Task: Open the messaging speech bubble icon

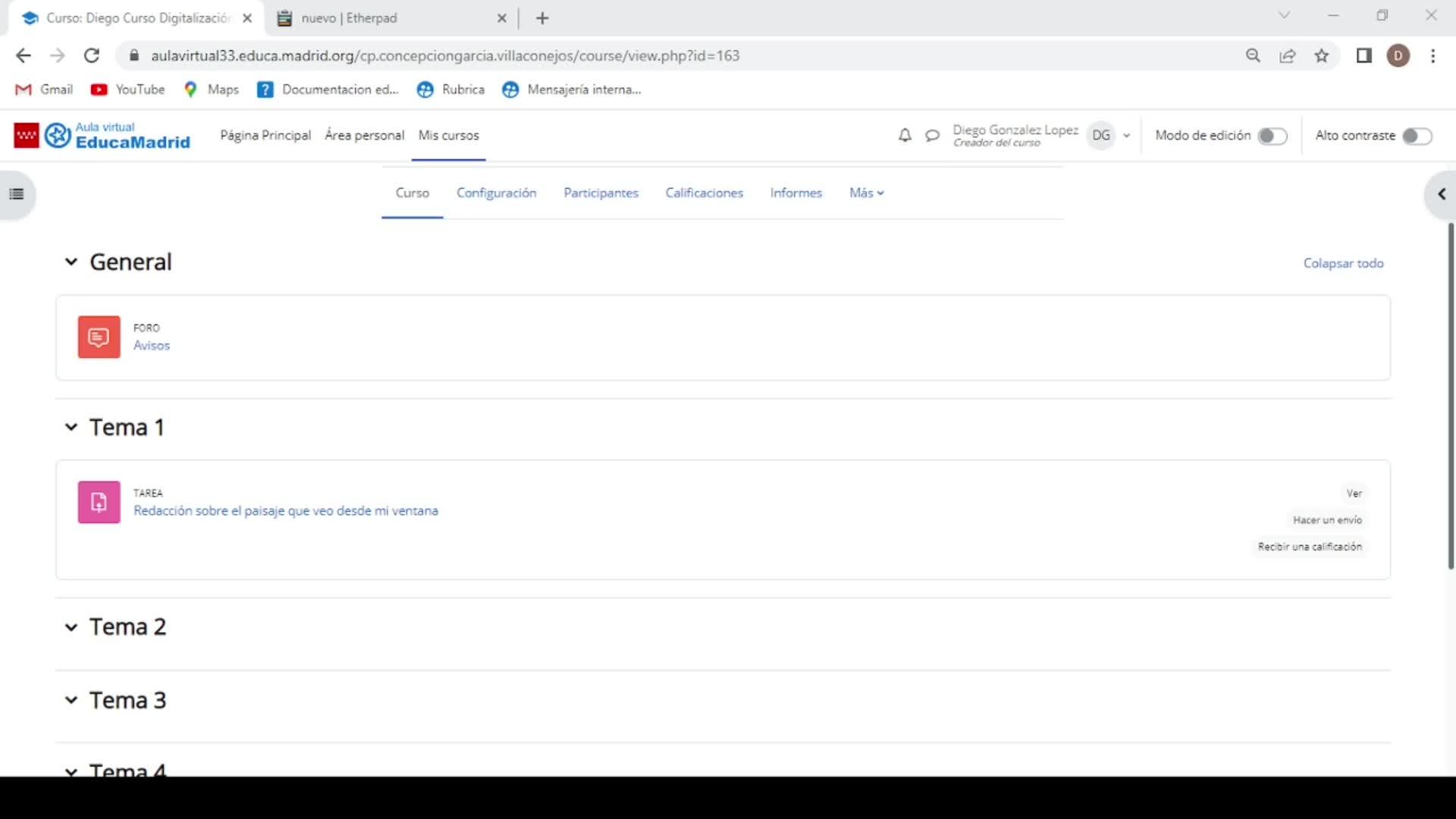Action: [932, 136]
